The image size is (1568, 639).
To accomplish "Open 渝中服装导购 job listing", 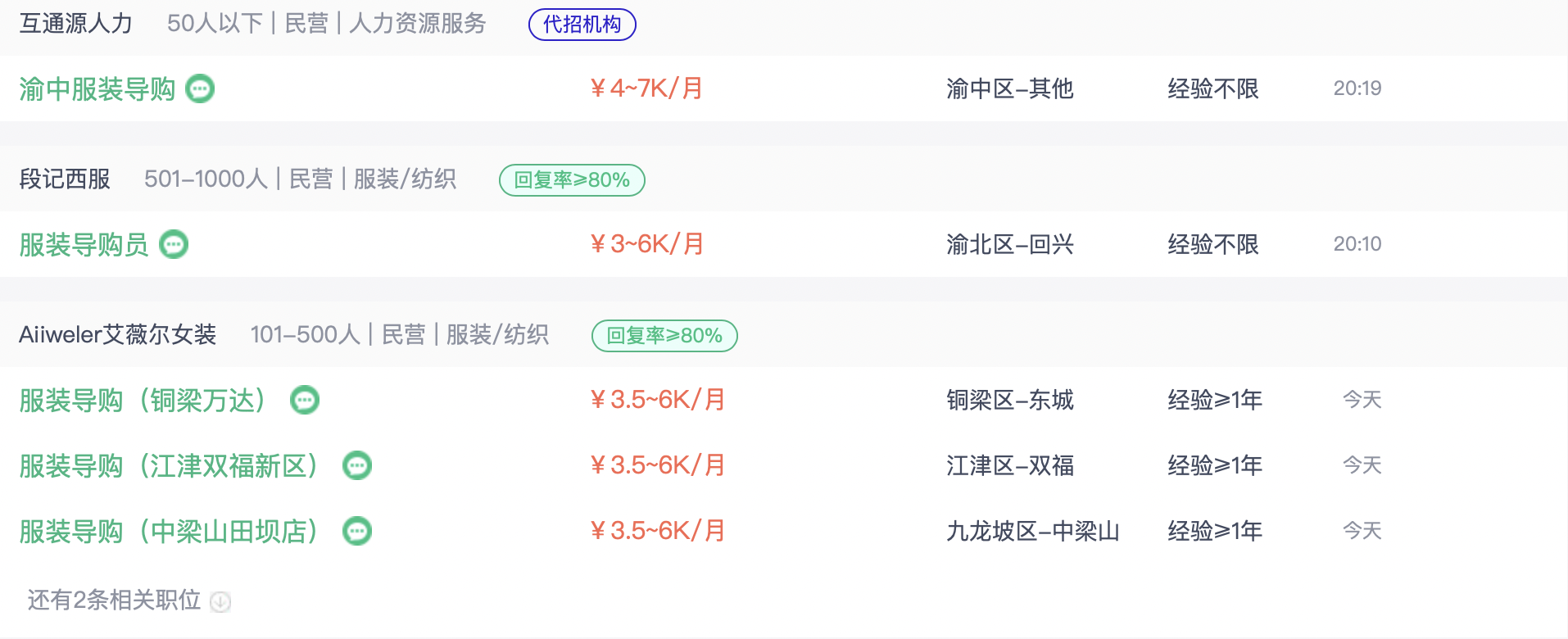I will click(97, 88).
